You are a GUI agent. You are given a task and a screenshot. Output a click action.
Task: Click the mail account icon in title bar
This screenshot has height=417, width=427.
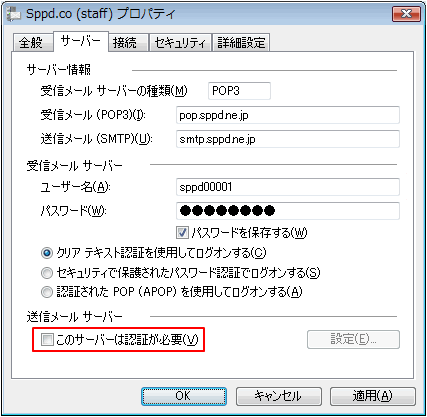(x=14, y=14)
